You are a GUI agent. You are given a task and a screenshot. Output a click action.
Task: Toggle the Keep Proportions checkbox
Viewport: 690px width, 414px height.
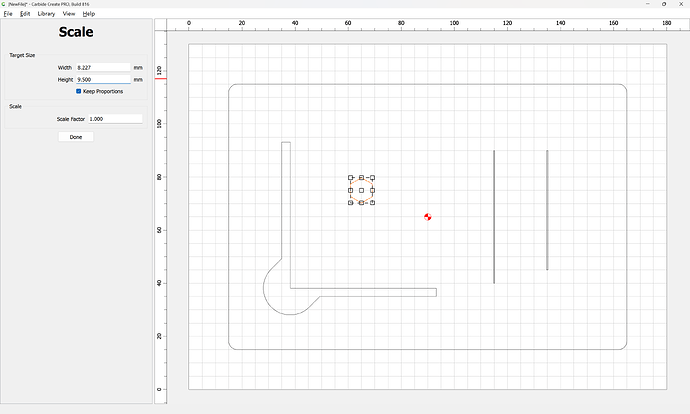pos(79,91)
